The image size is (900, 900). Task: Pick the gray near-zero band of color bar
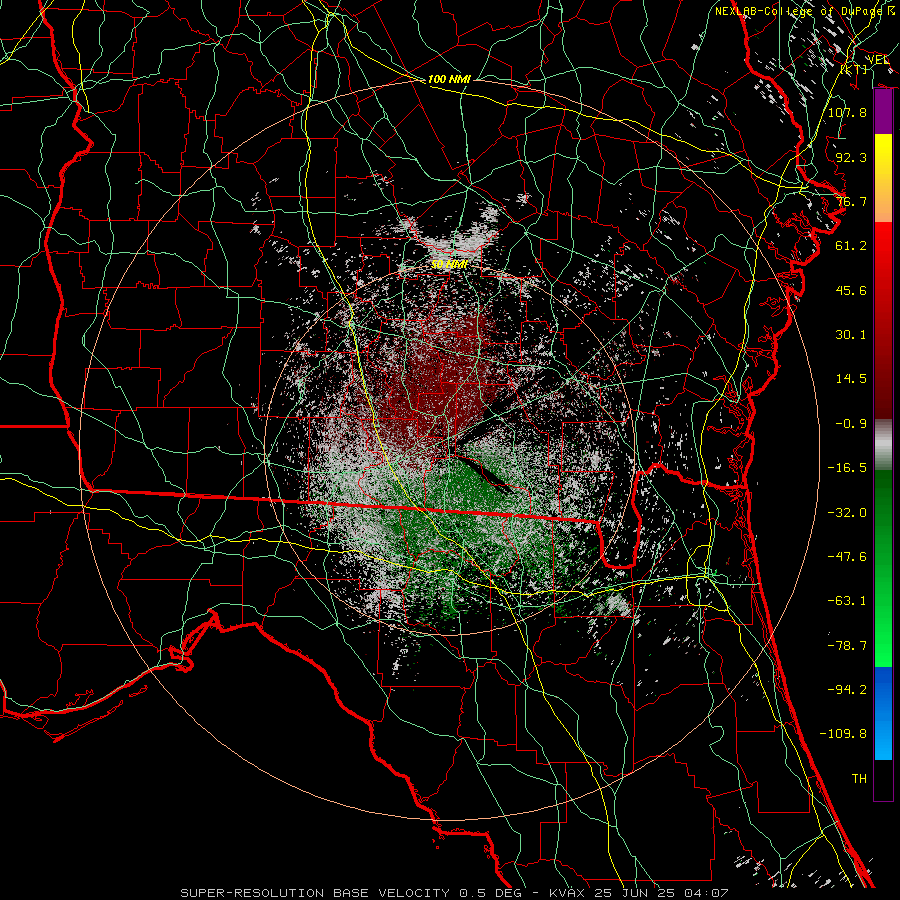coord(883,445)
